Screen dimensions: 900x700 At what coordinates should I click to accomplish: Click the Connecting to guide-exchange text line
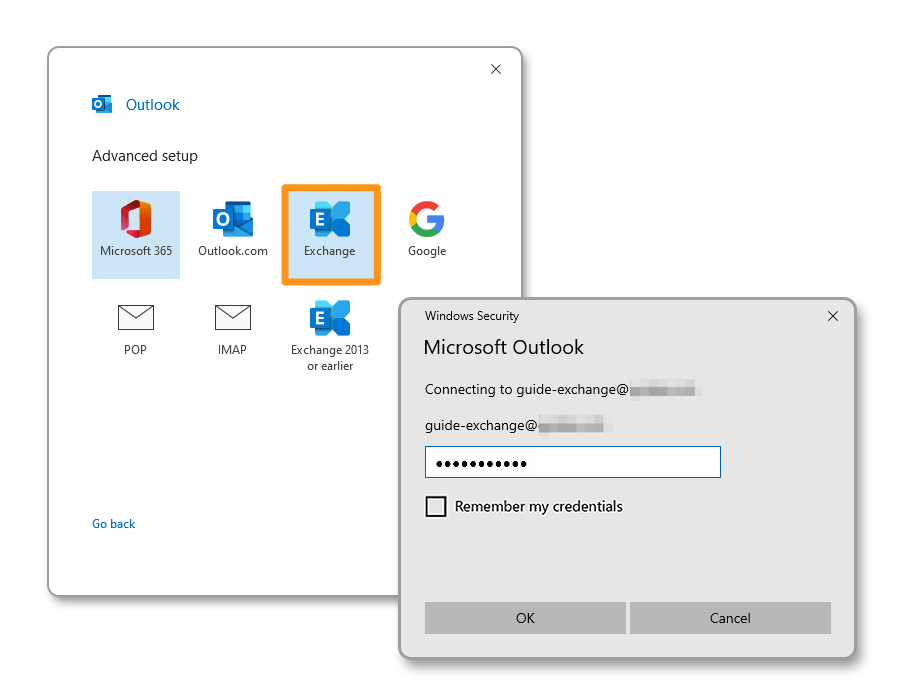pos(526,390)
